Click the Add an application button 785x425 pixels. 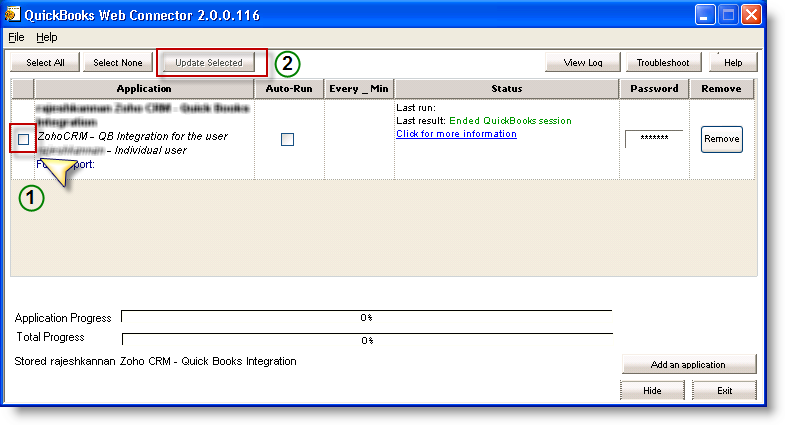(688, 364)
